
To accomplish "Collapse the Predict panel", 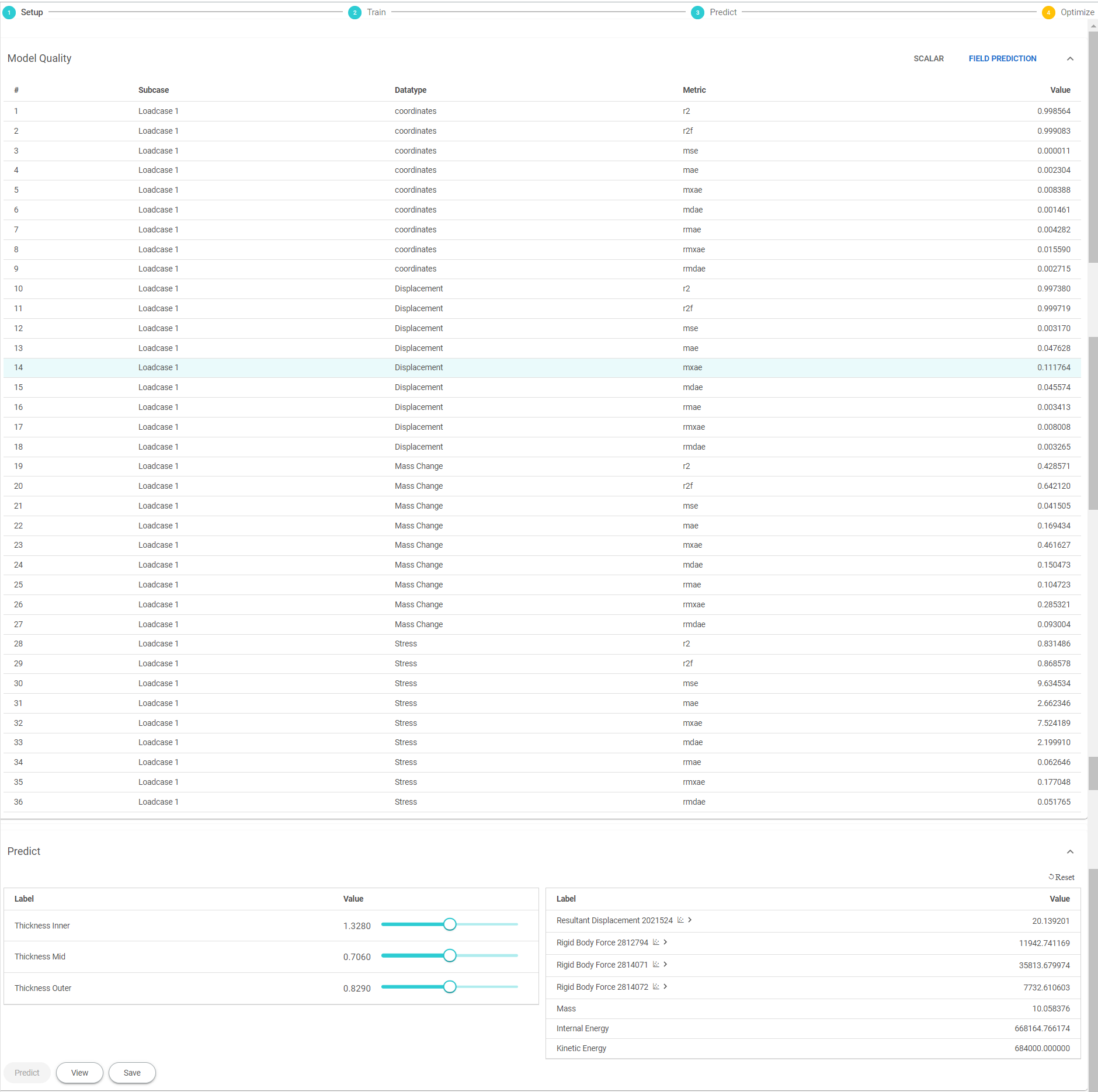I will [1070, 851].
